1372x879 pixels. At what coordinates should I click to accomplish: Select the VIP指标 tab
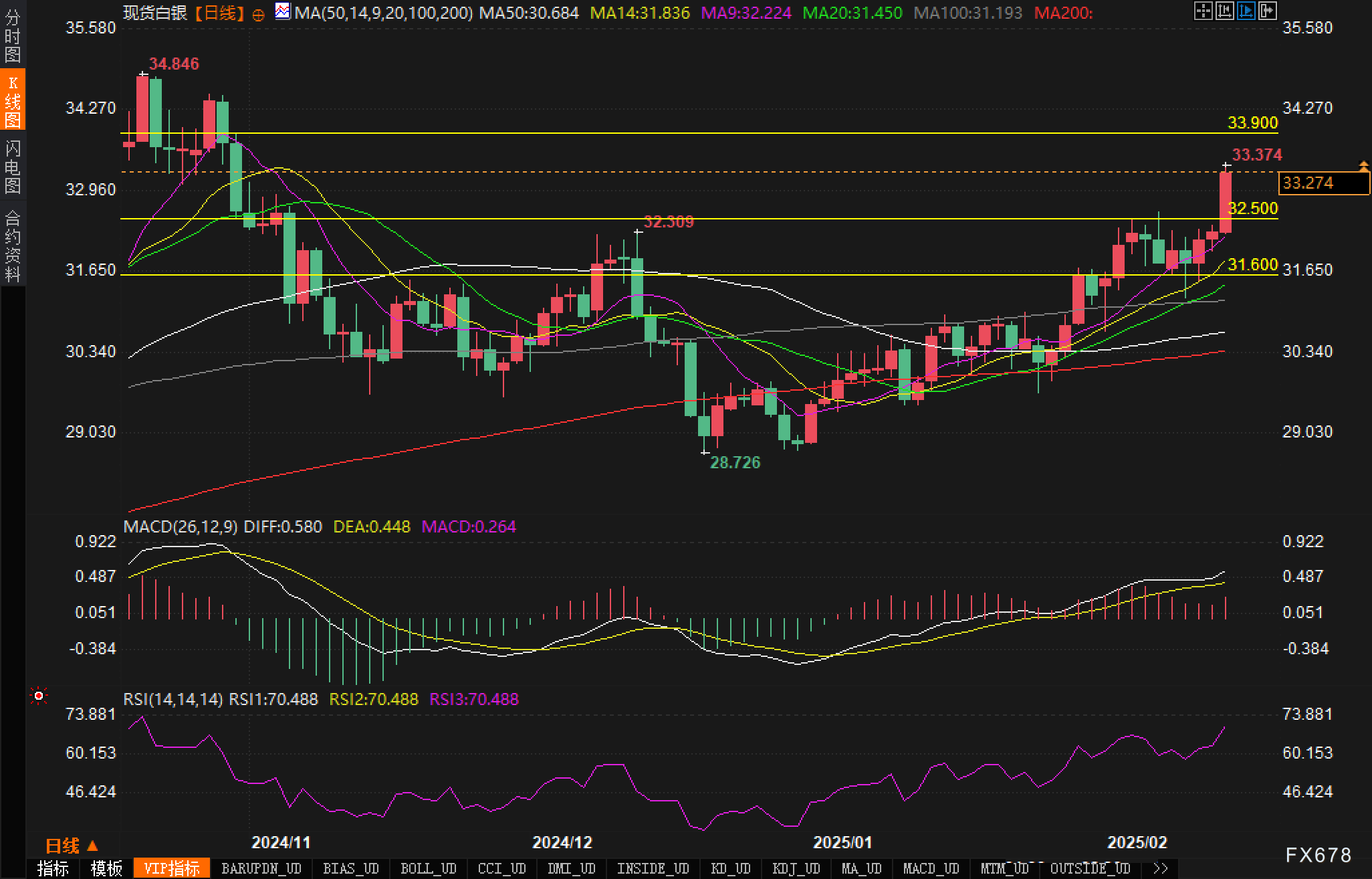click(172, 868)
